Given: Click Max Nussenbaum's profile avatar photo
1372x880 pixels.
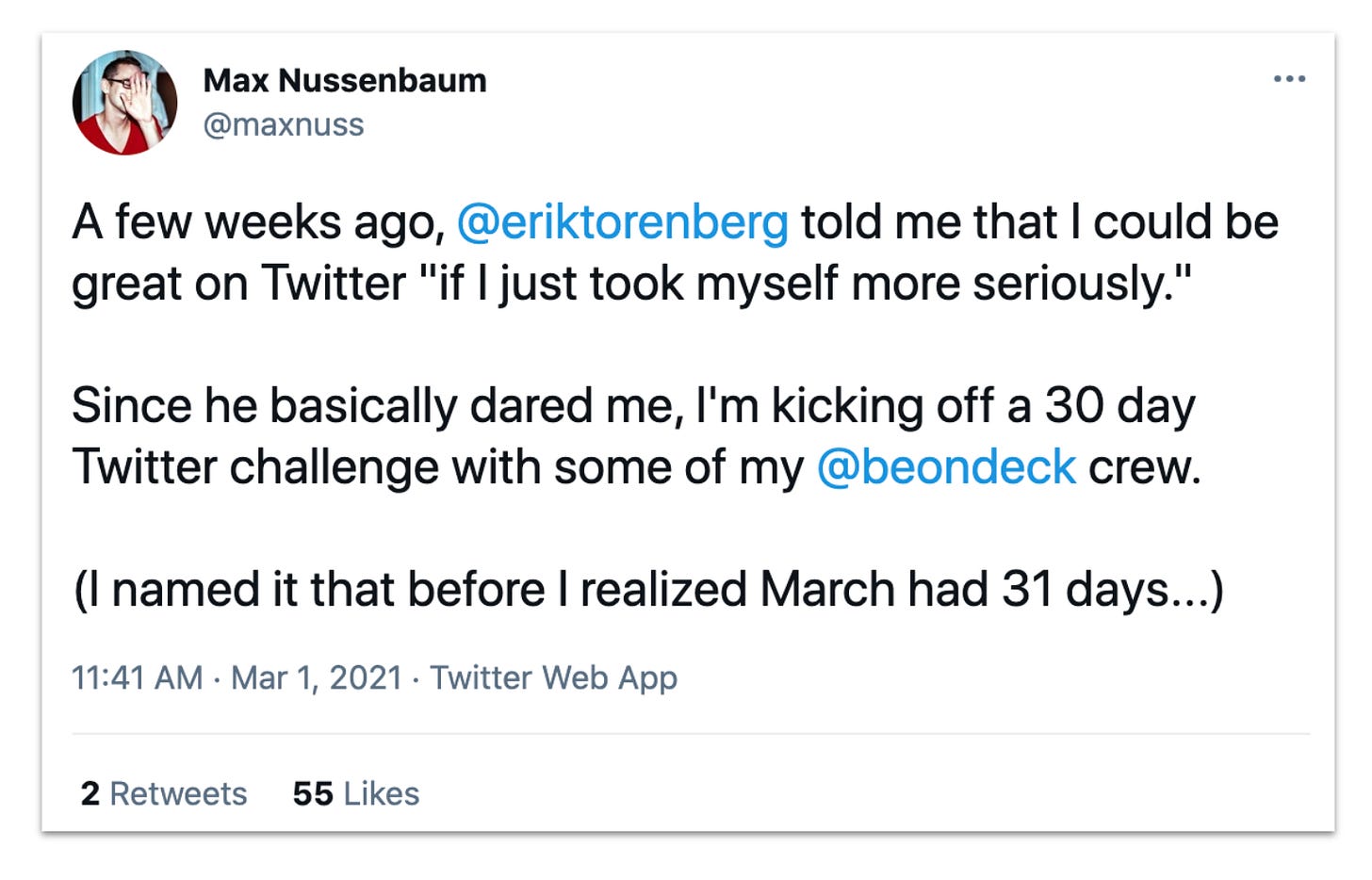Looking at the screenshot, I should point(124,103).
